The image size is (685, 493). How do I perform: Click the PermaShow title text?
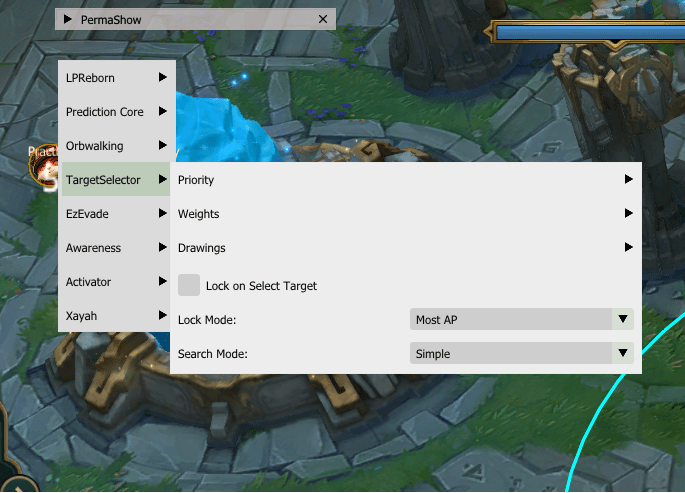111,20
